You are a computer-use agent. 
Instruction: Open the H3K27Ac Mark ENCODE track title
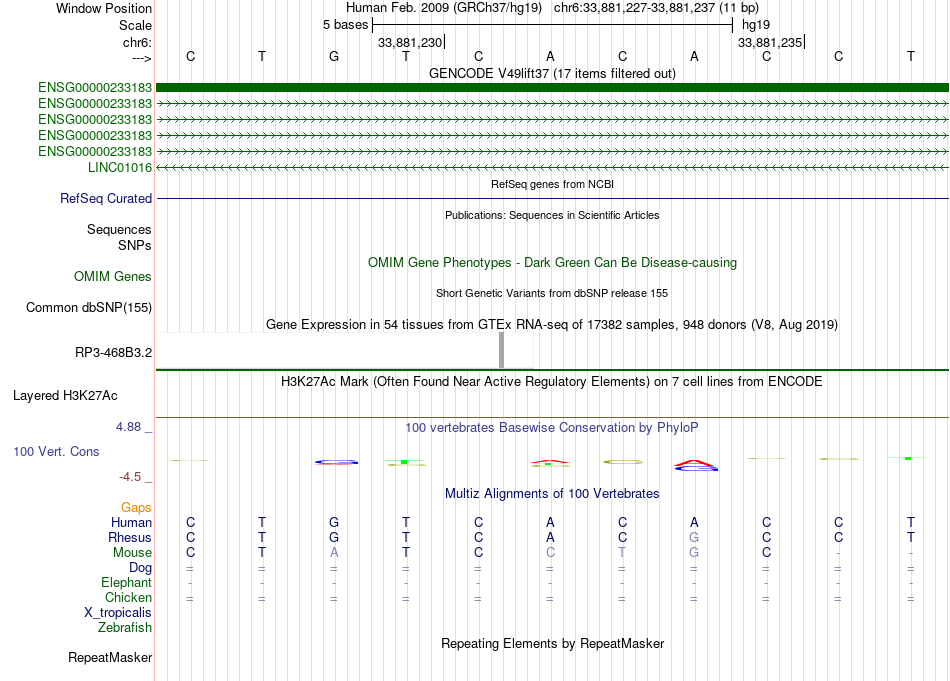(552, 381)
